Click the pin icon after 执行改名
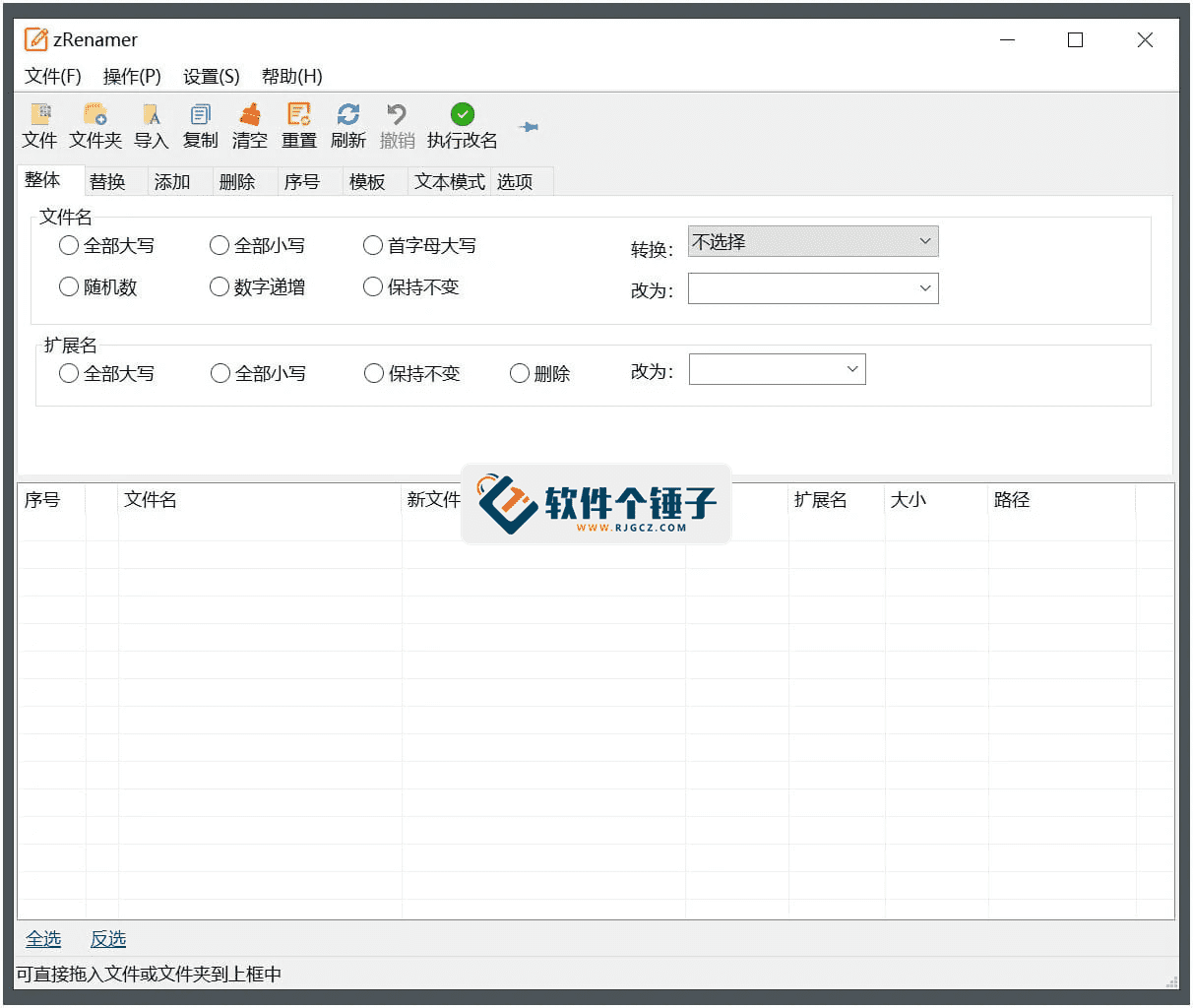1193x1008 pixels. pyautogui.click(x=528, y=126)
